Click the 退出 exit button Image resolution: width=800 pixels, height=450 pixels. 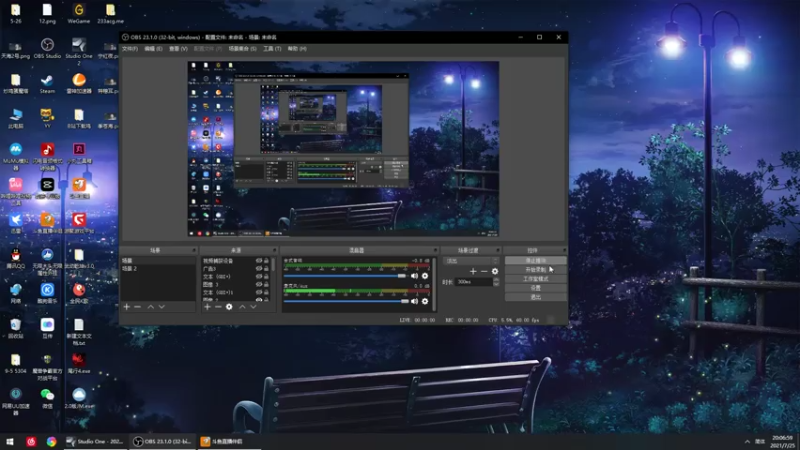tap(535, 297)
